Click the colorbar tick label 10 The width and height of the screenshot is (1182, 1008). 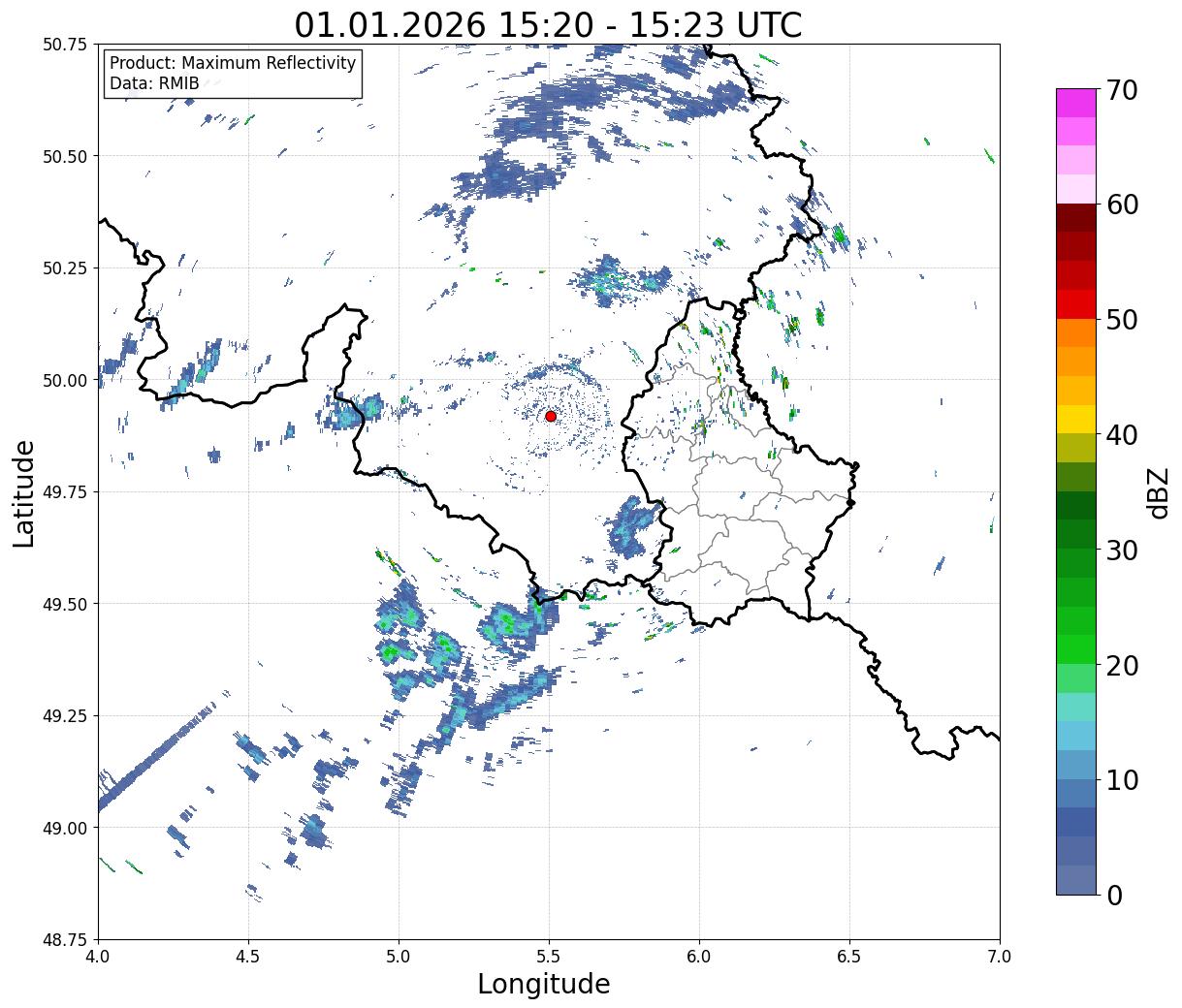(1121, 780)
